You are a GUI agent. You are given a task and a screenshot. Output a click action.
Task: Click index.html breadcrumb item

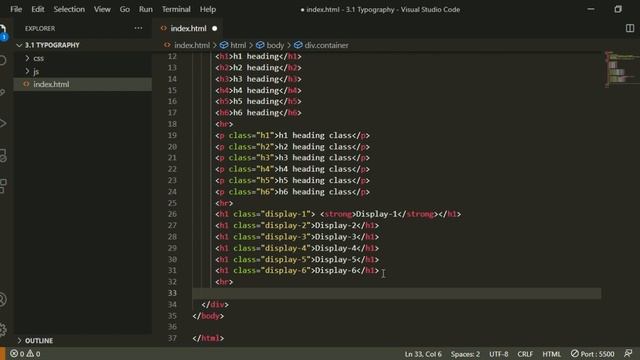coord(187,45)
